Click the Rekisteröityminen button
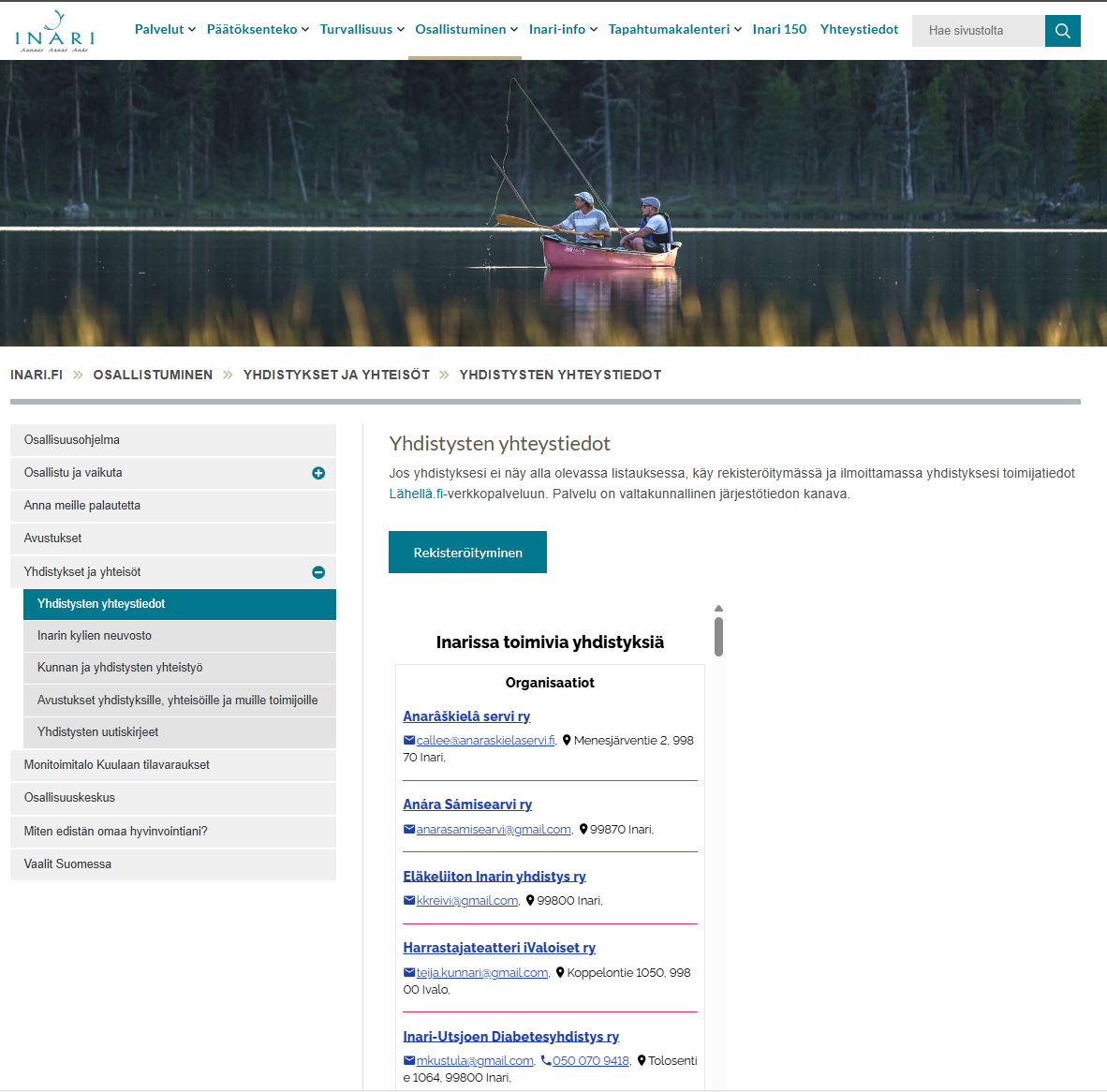The width and height of the screenshot is (1107, 1092). [467, 552]
